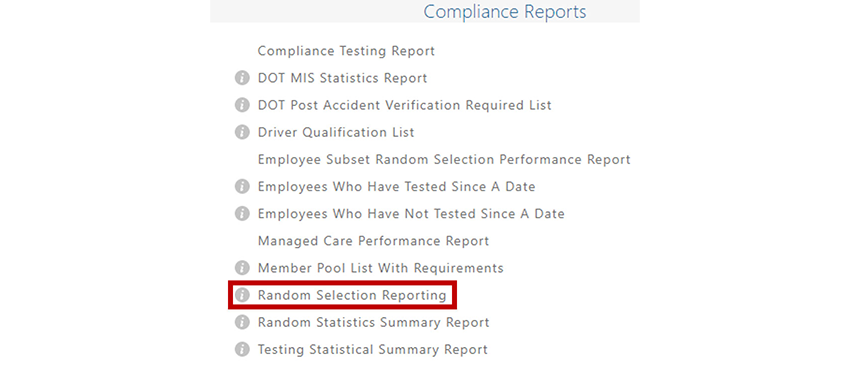Viewport: 850px width, 366px height.
Task: Open the Compliance Testing Report
Action: tap(346, 51)
